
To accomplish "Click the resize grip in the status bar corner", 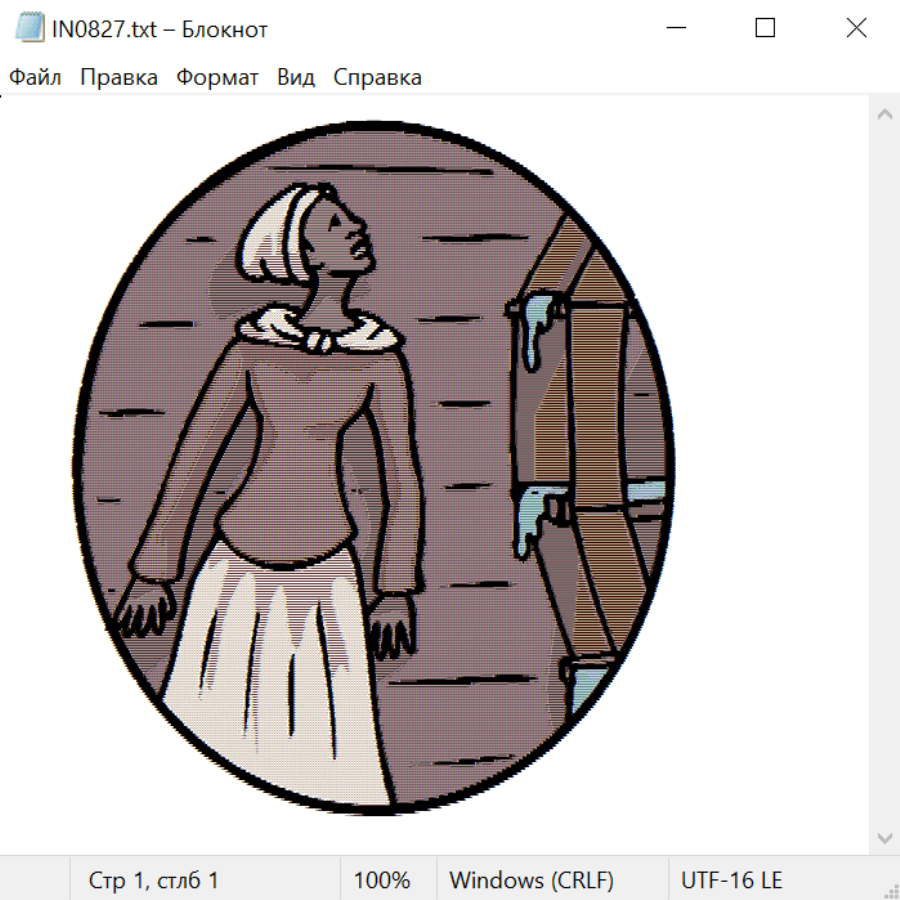I will tap(889, 889).
